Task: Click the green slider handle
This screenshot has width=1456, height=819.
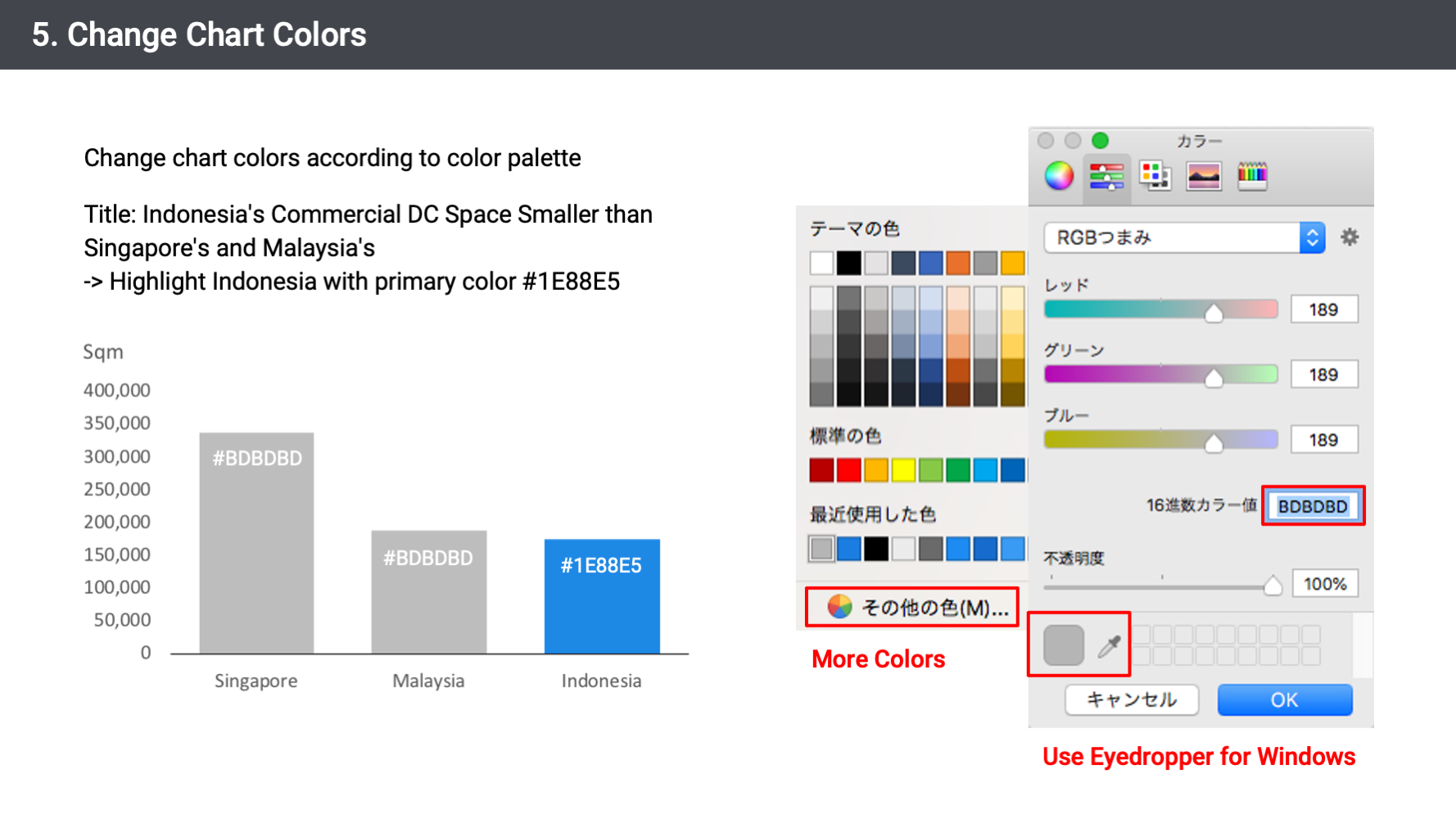Action: click(x=1214, y=378)
